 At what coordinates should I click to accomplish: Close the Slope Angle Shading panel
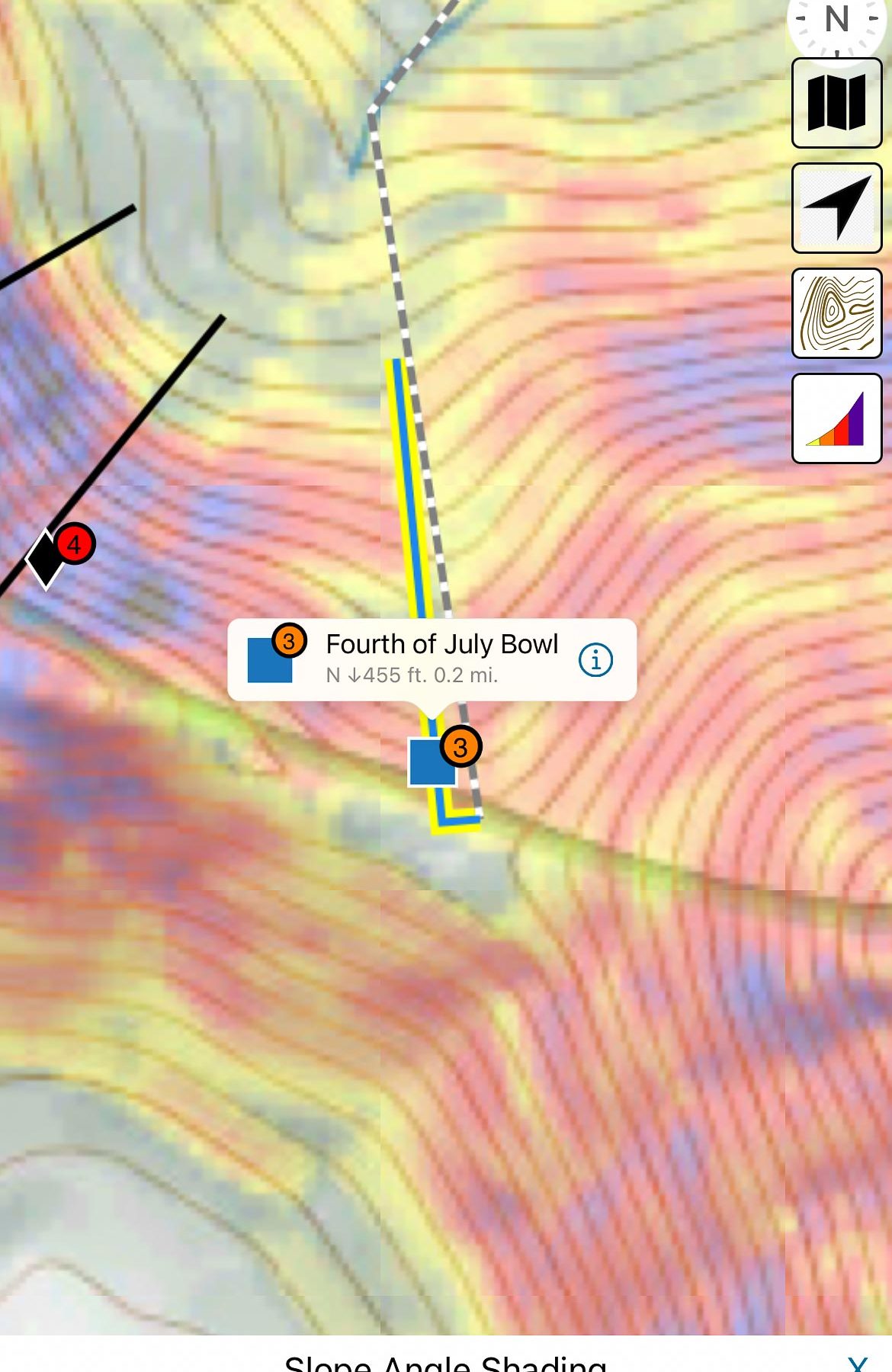pos(857,1363)
